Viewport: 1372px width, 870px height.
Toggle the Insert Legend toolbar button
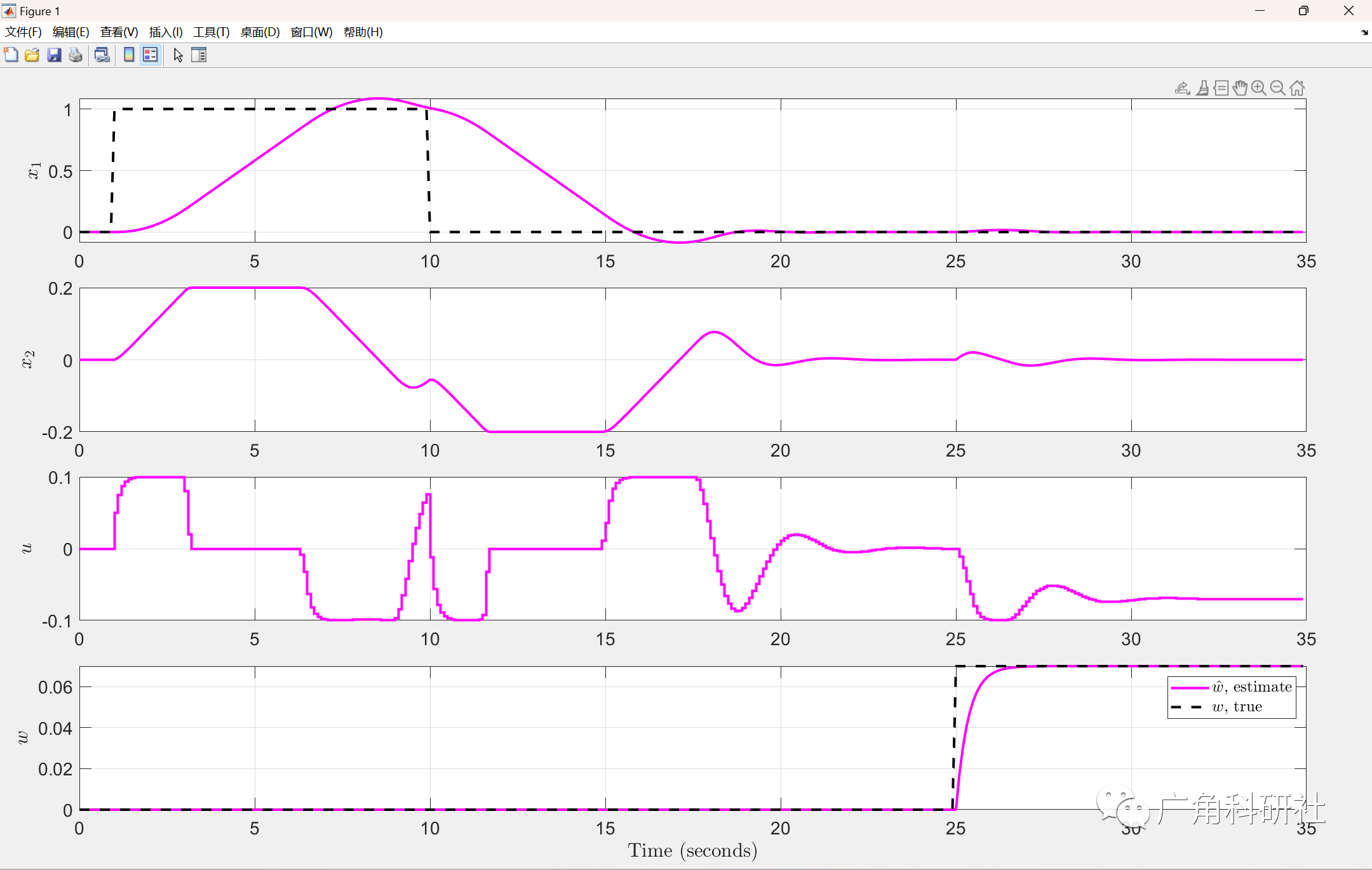[151, 55]
